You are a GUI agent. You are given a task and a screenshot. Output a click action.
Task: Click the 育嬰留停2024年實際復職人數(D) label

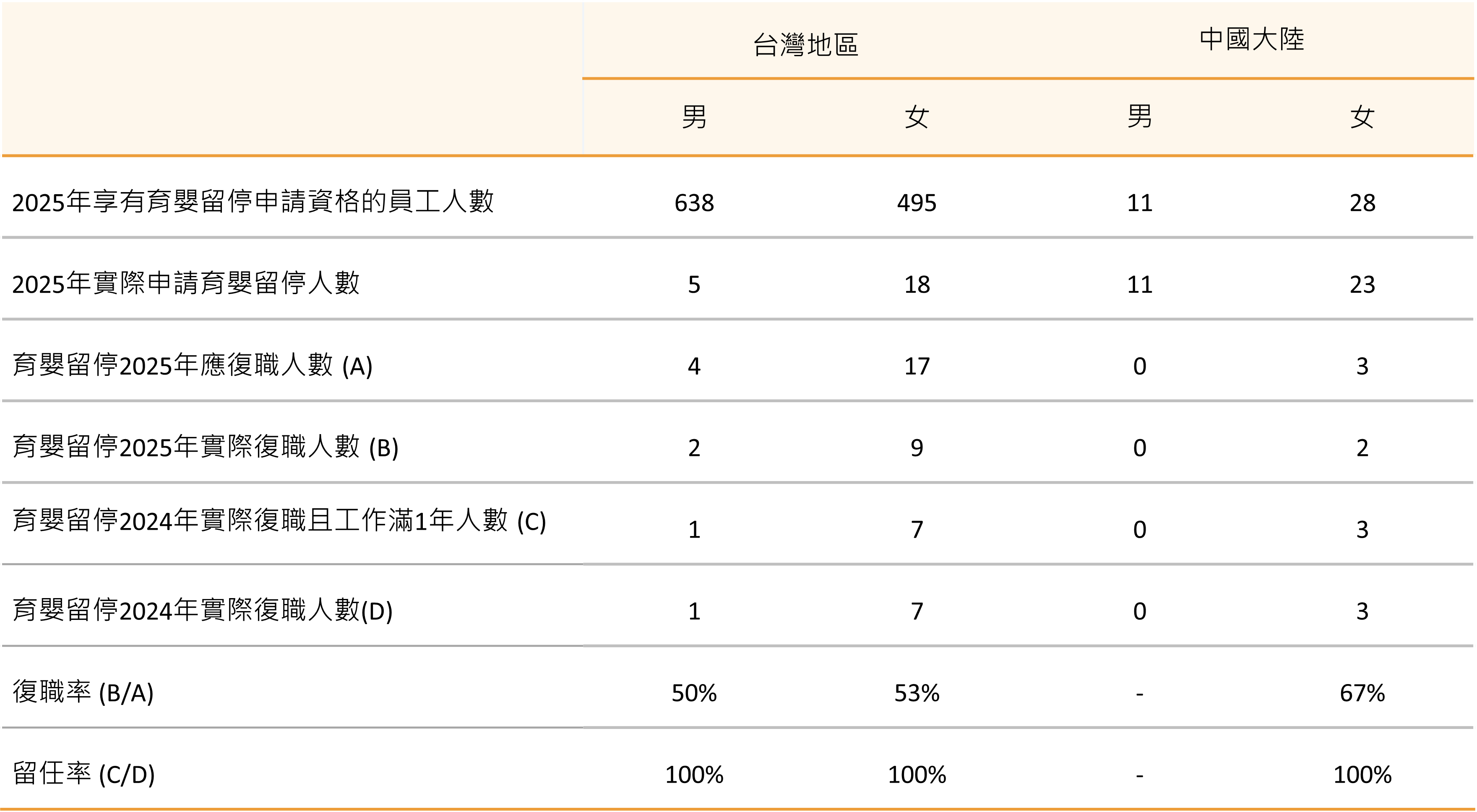click(x=202, y=610)
